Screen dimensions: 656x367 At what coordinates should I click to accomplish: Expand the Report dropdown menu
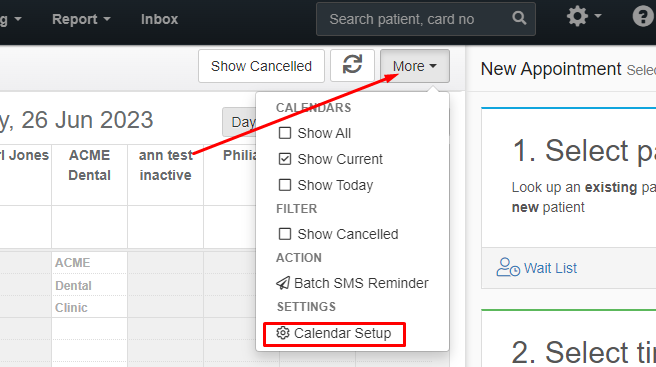coord(81,19)
